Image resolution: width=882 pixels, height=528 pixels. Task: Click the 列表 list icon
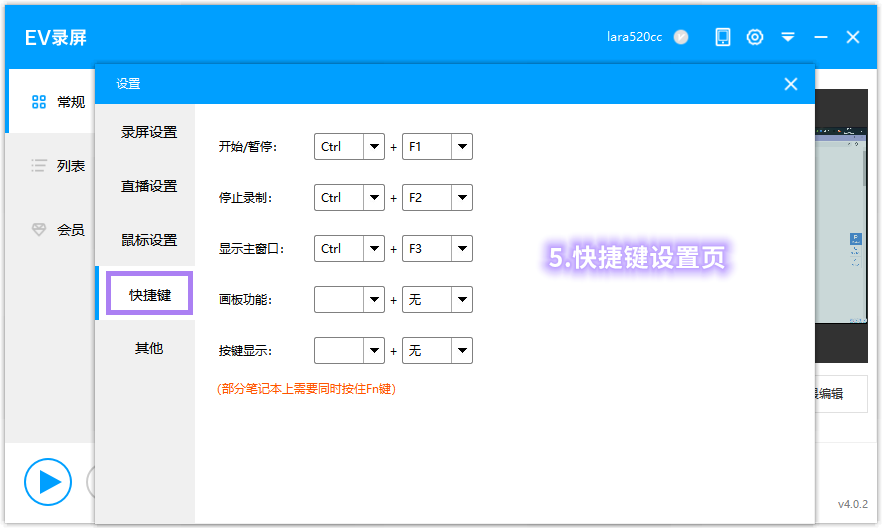tap(39, 166)
